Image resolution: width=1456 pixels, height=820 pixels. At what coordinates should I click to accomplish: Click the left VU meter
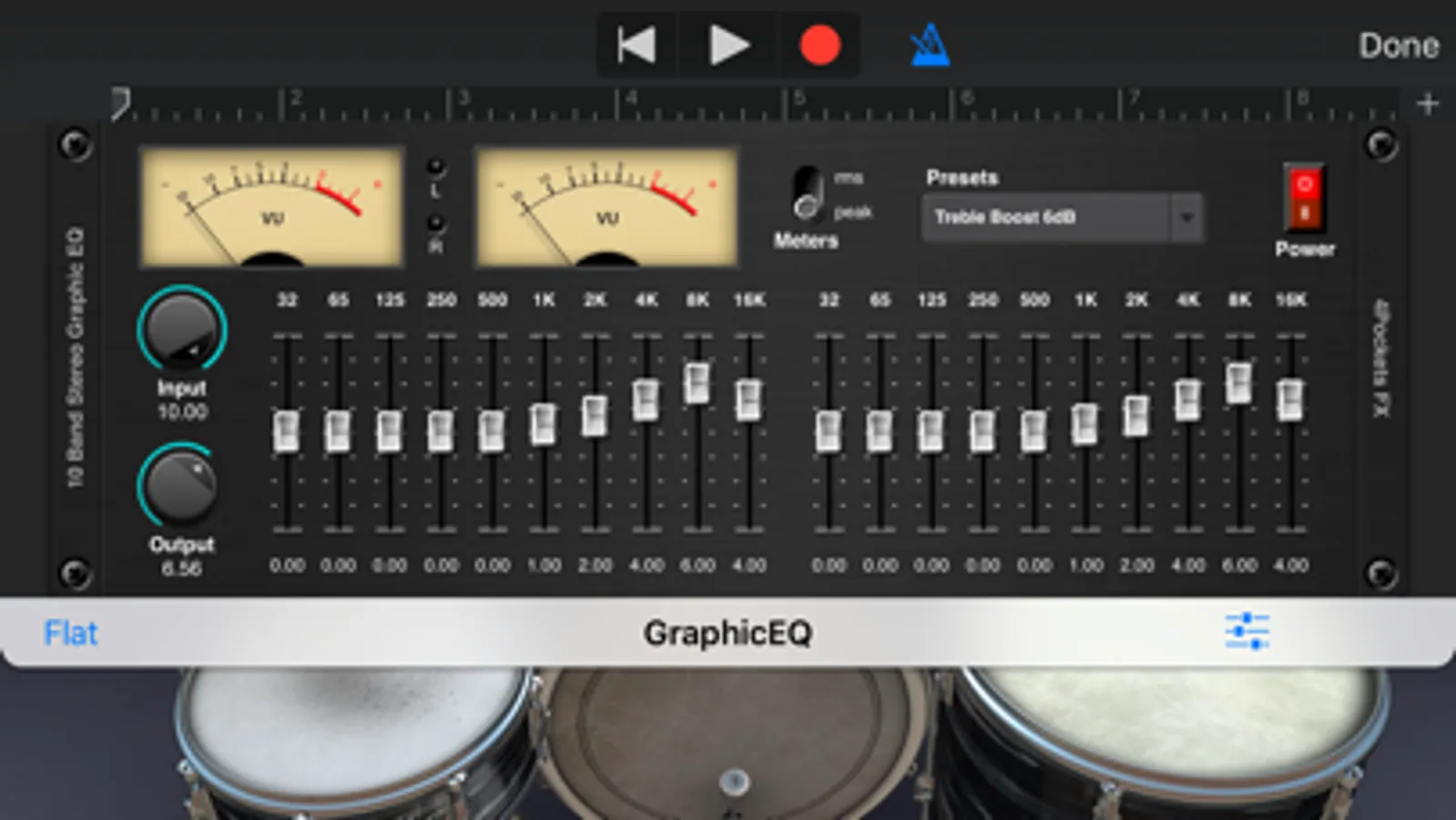coord(271,208)
